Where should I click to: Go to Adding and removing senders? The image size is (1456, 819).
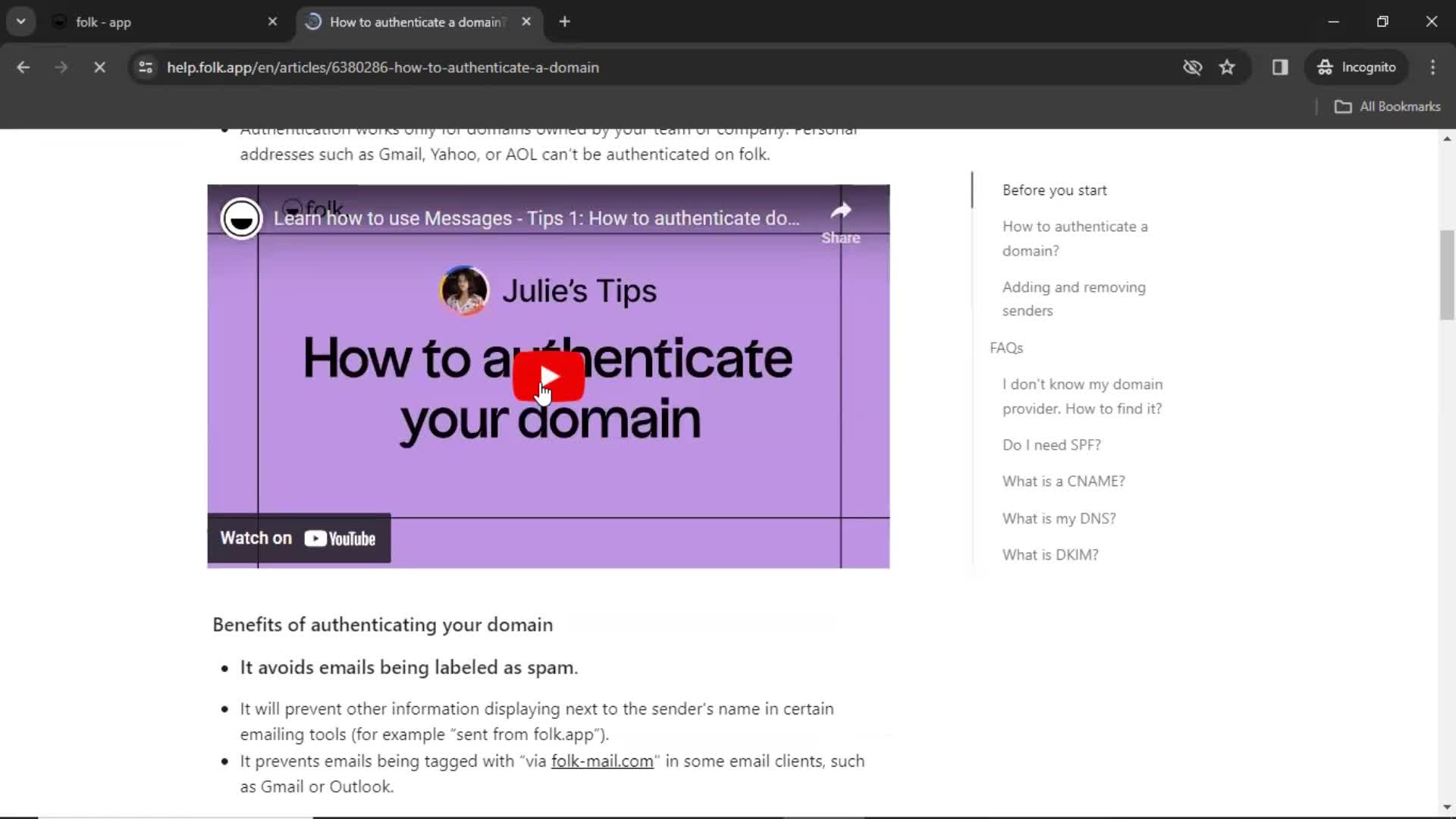pos(1074,299)
